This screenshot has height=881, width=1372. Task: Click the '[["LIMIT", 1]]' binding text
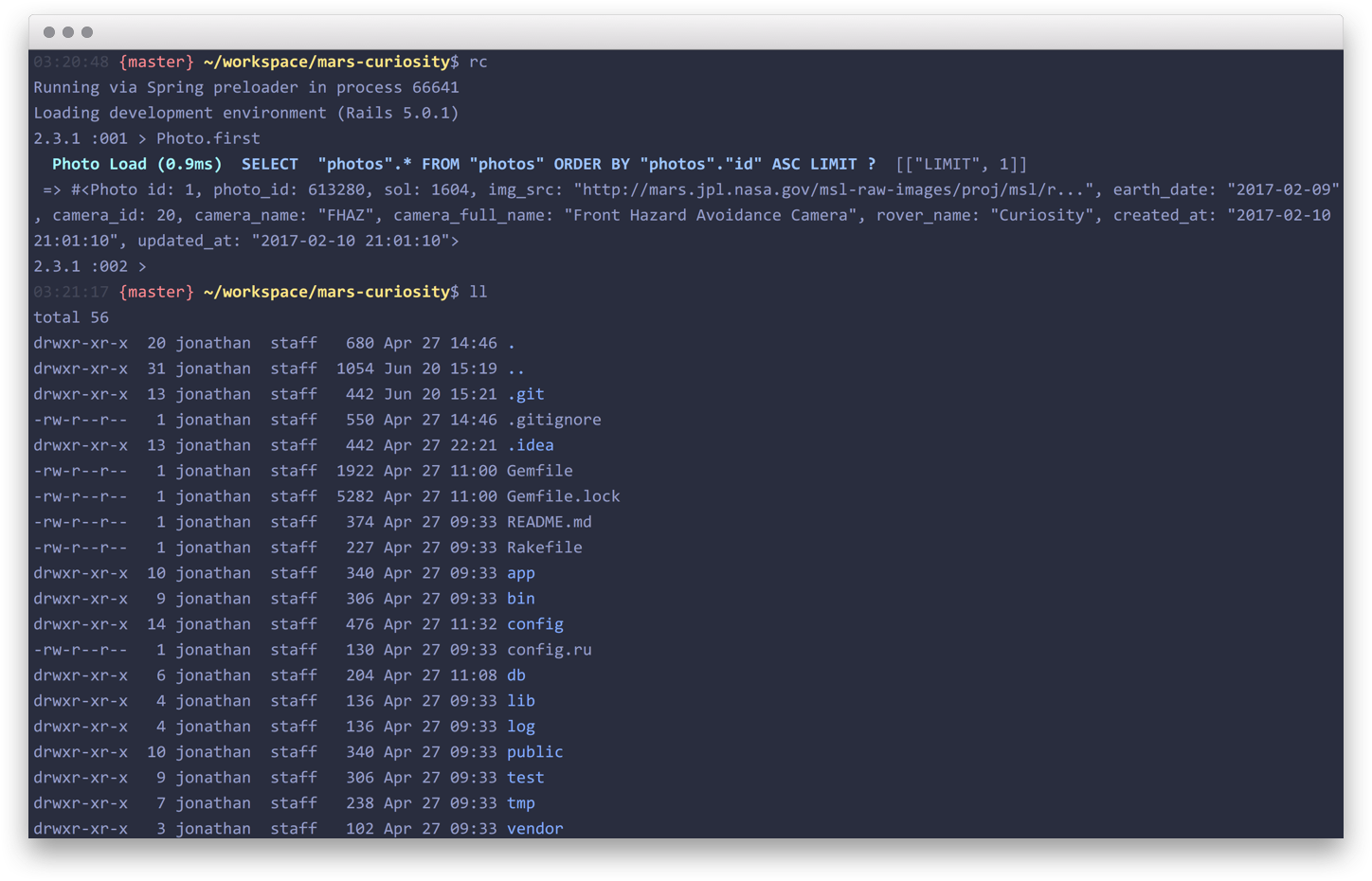pos(962,164)
